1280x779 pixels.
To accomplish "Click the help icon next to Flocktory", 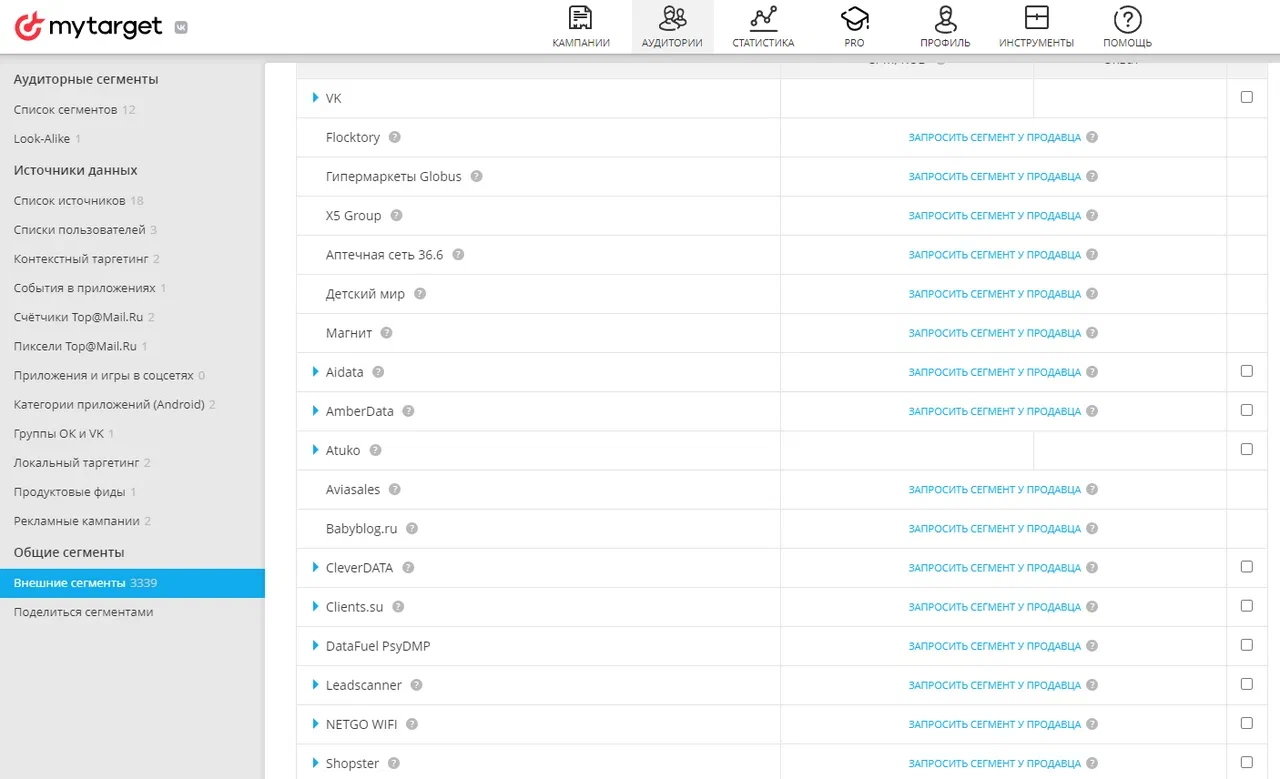I will (395, 138).
